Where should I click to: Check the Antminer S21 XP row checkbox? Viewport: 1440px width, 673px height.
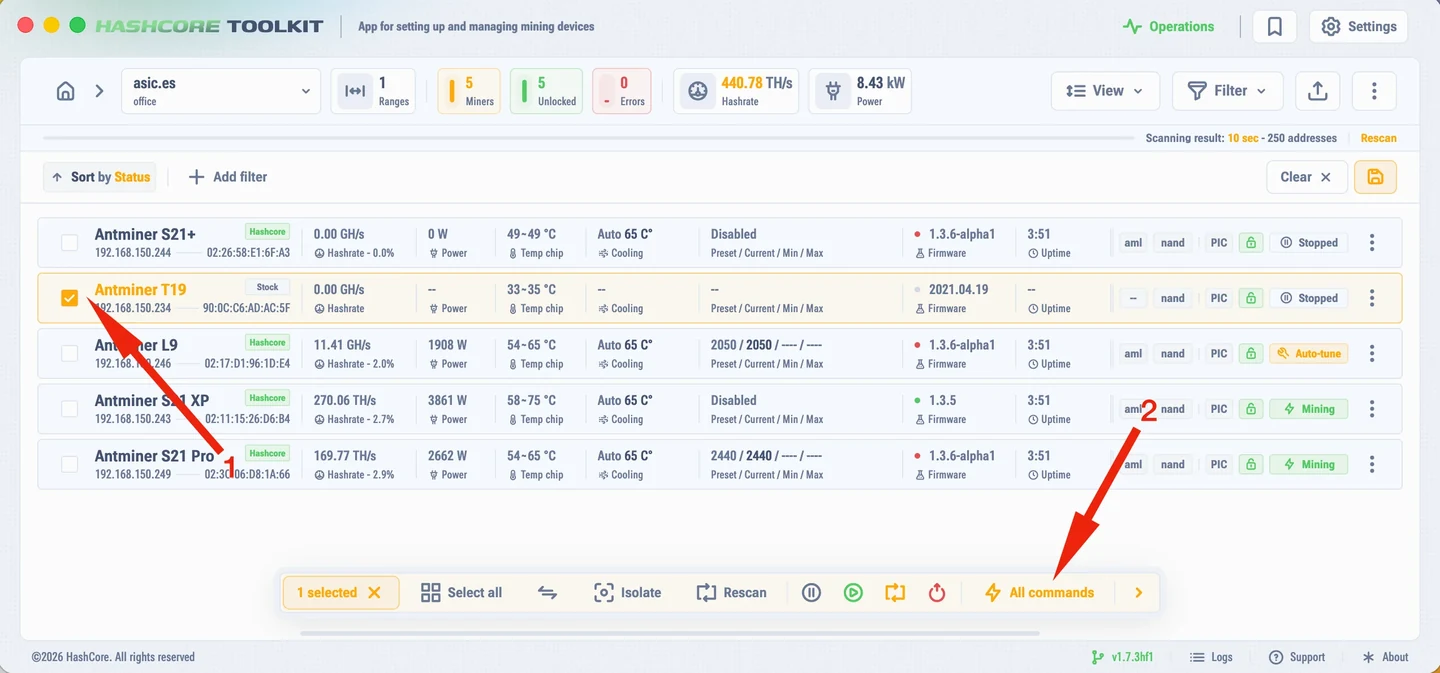coord(69,409)
